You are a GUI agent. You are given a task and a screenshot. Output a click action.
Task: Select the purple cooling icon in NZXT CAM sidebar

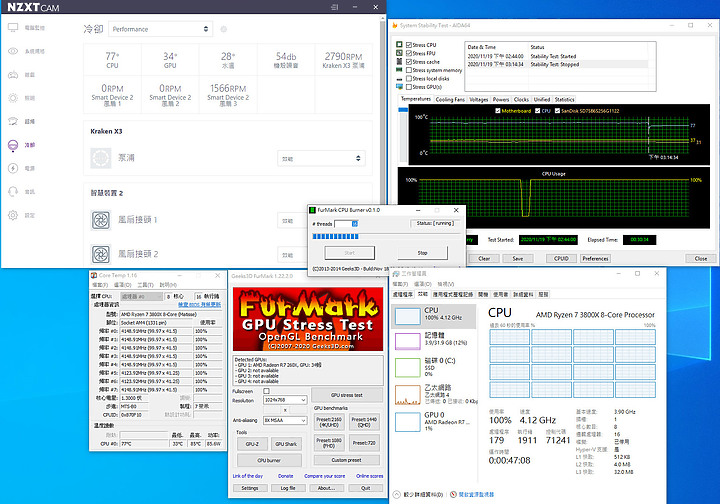[13, 145]
